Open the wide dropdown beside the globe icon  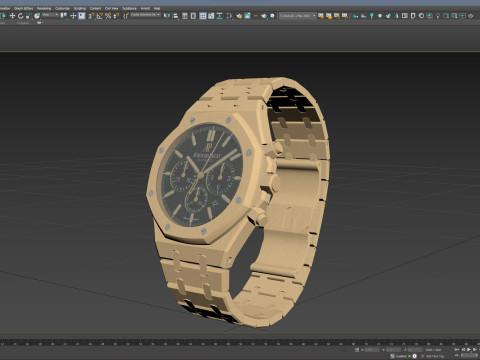(297, 15)
